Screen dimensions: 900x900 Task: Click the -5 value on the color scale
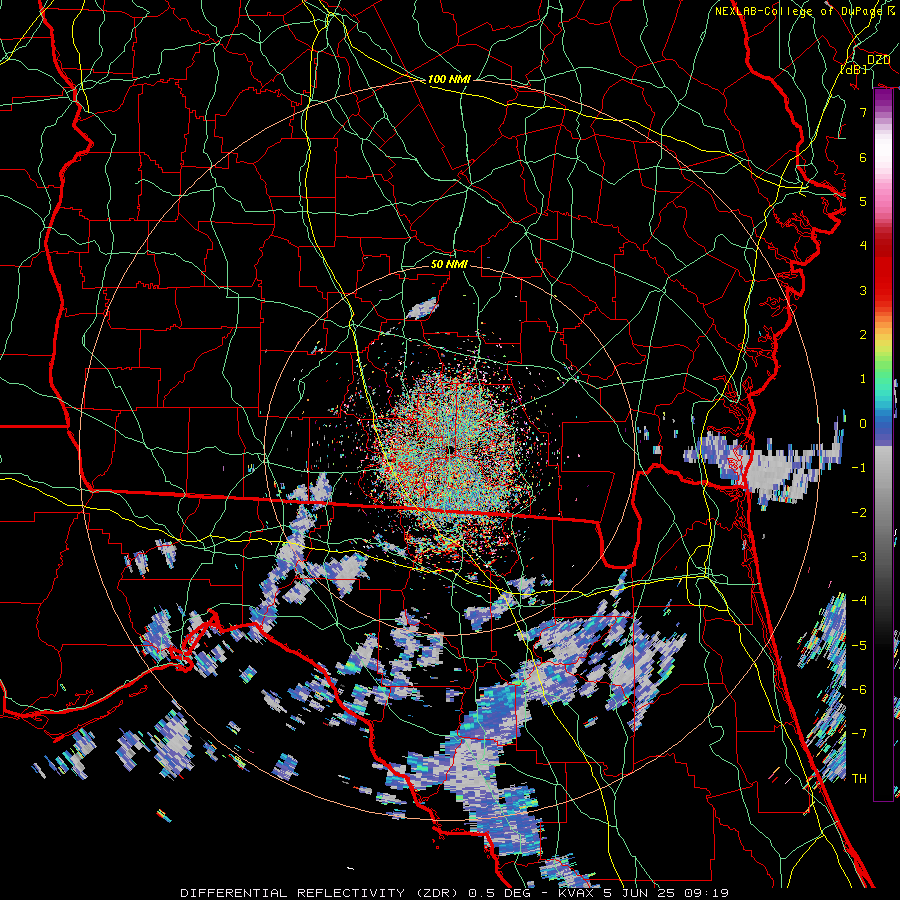click(x=859, y=646)
